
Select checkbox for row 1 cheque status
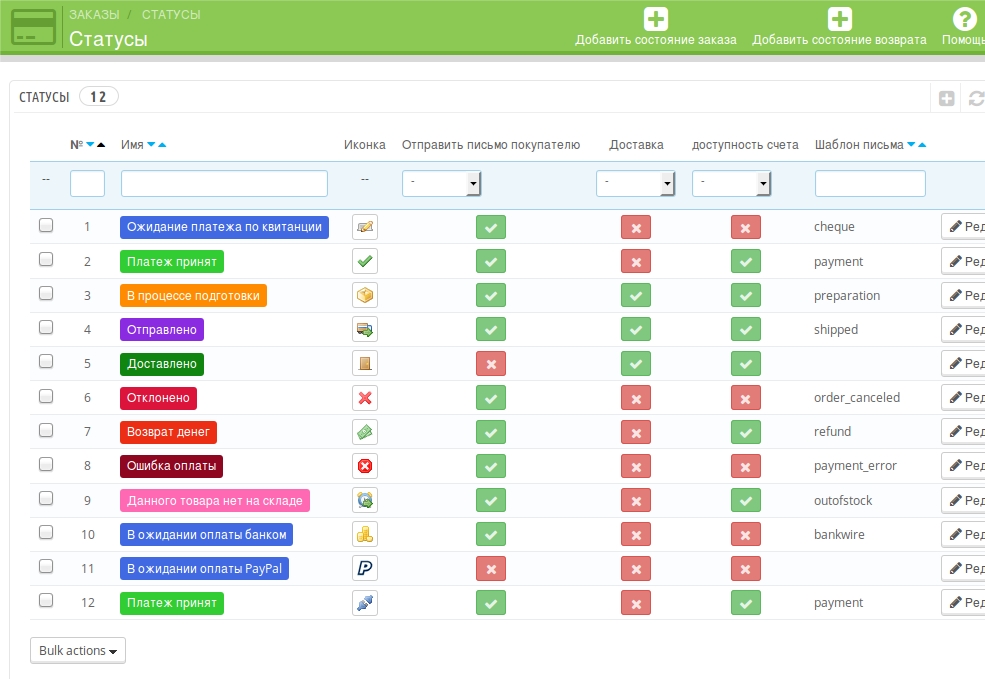coord(46,225)
